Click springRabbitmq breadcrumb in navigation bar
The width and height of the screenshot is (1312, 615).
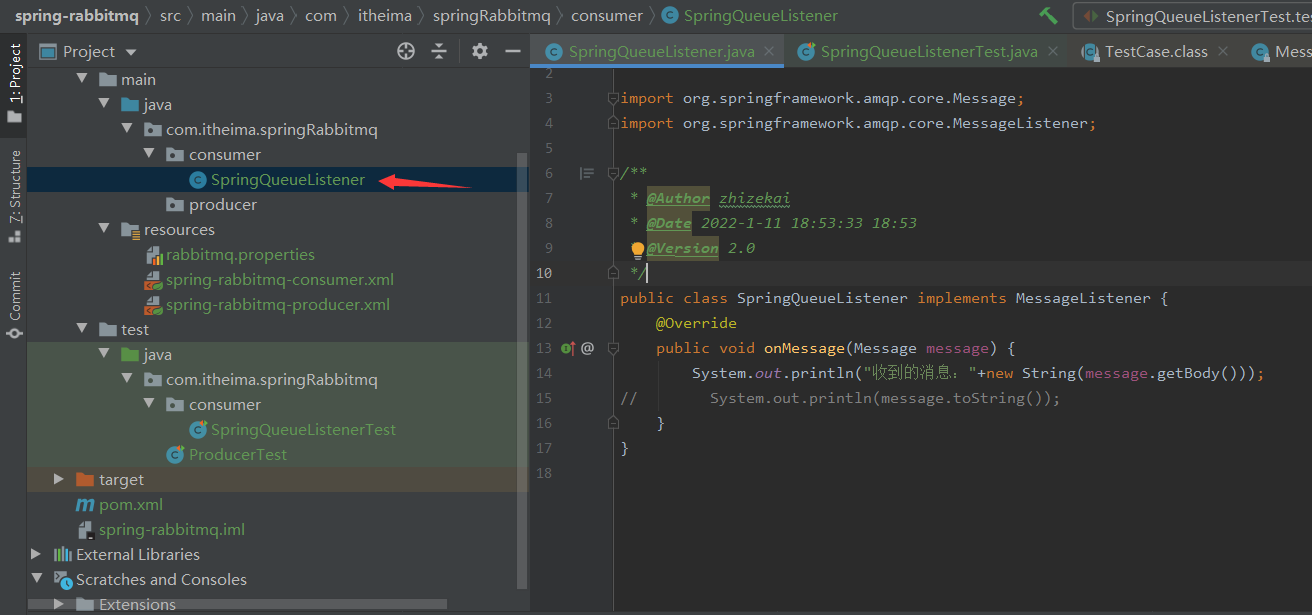tap(491, 16)
